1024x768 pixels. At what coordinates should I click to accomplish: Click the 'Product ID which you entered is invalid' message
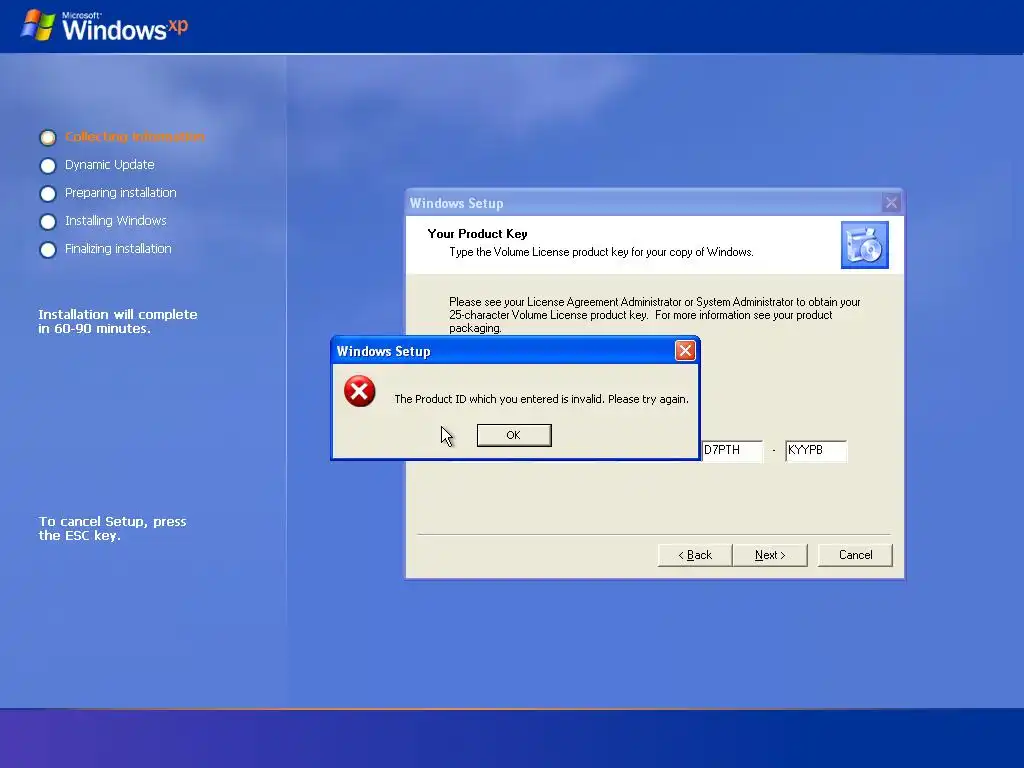(541, 399)
